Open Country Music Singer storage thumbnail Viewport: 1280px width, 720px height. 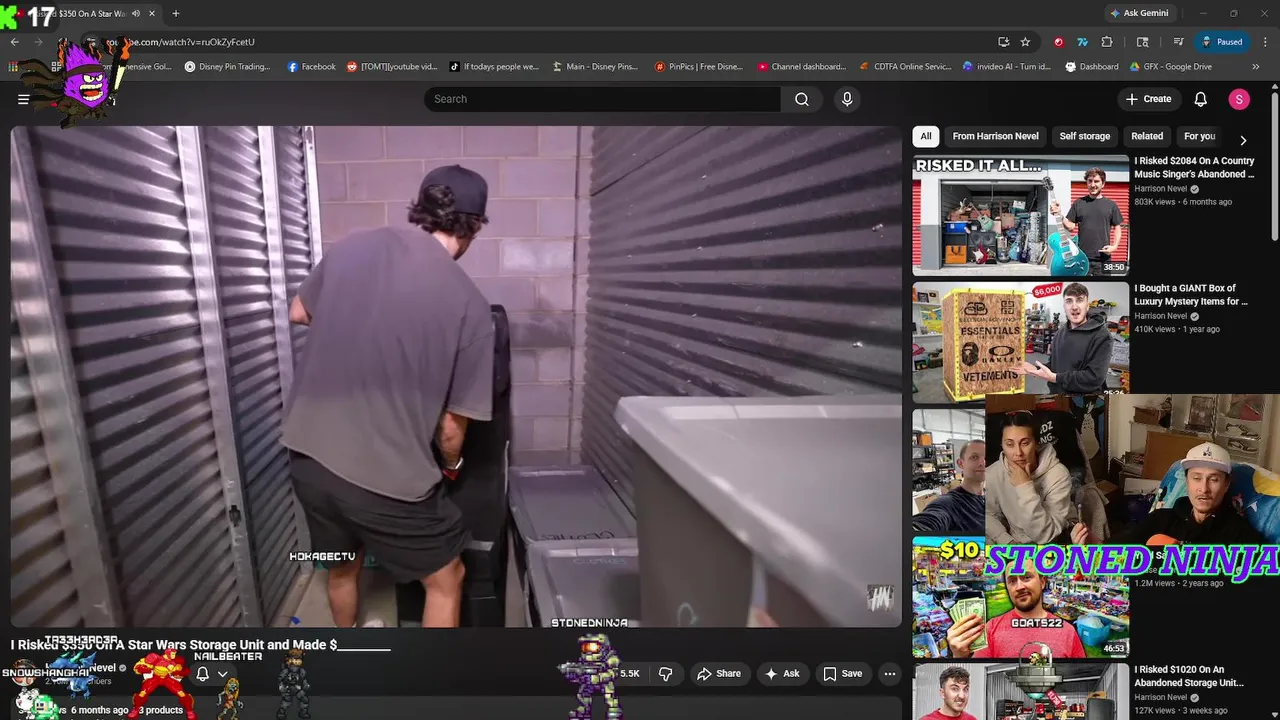click(x=1020, y=215)
